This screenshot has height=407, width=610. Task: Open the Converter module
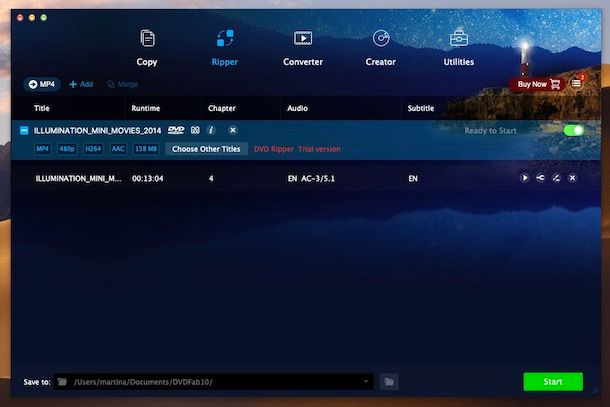coord(303,48)
